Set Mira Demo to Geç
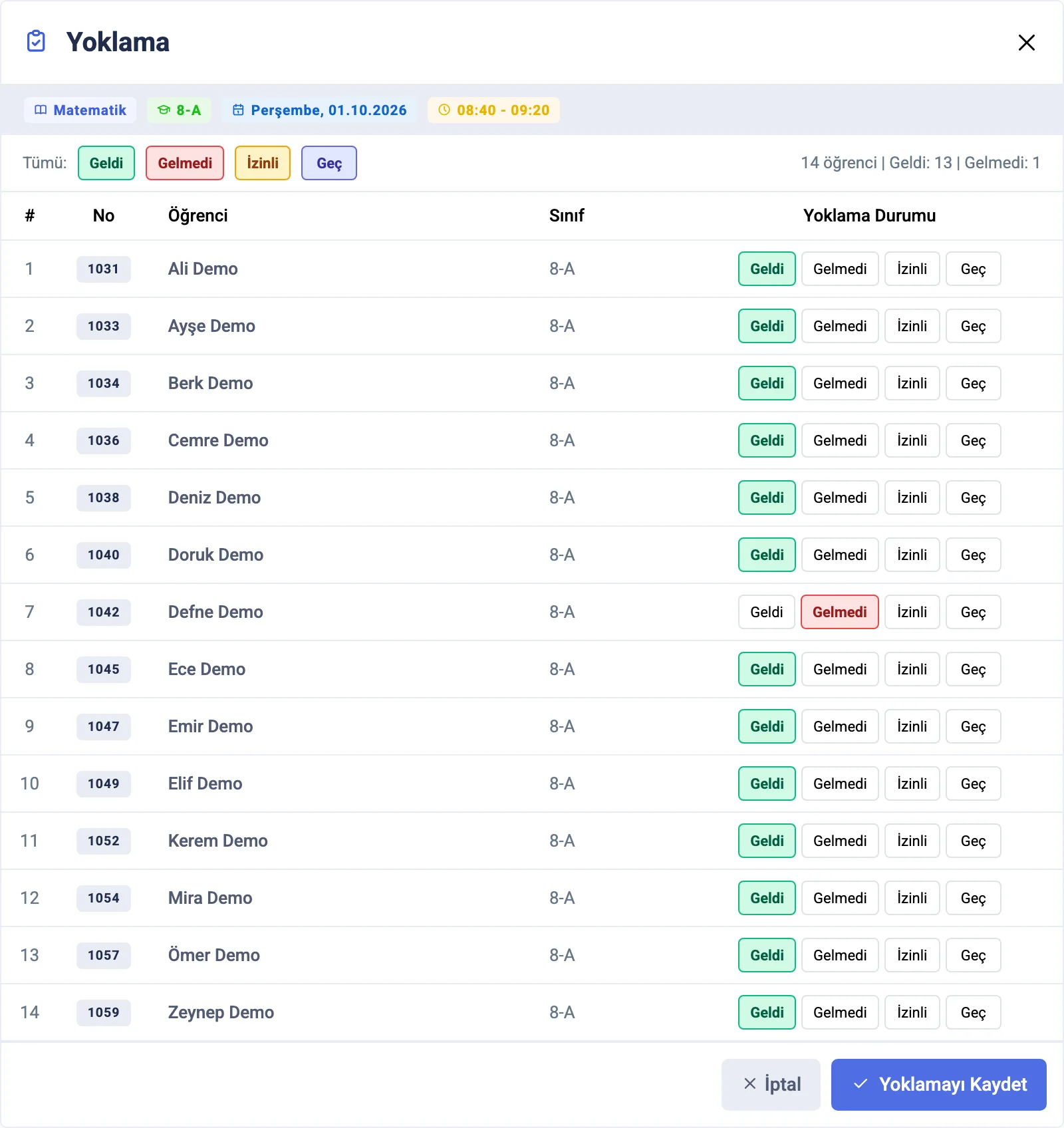Viewport: 1064px width, 1128px height. (x=973, y=898)
